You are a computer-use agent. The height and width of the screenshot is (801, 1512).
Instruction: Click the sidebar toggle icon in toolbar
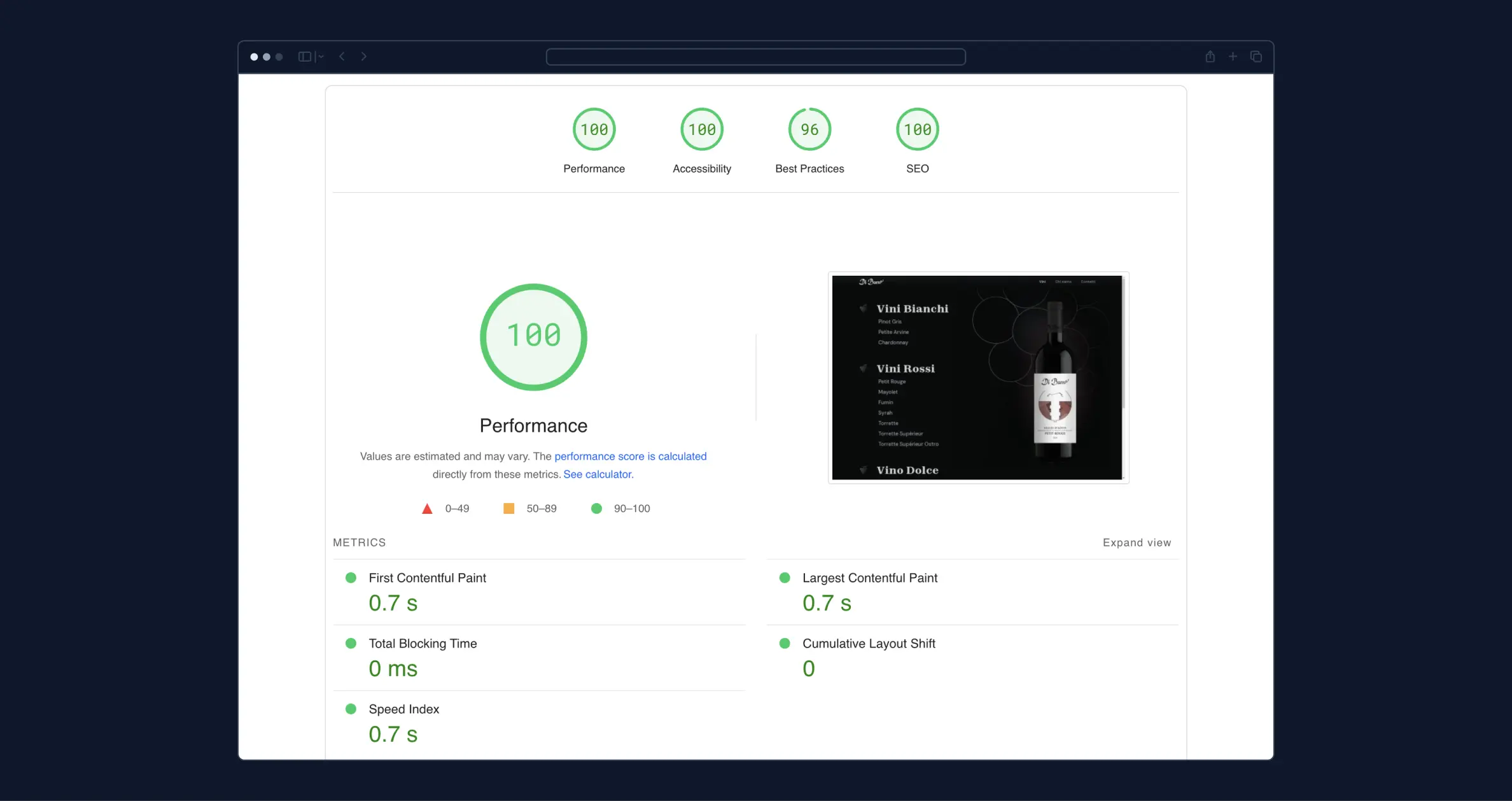305,57
